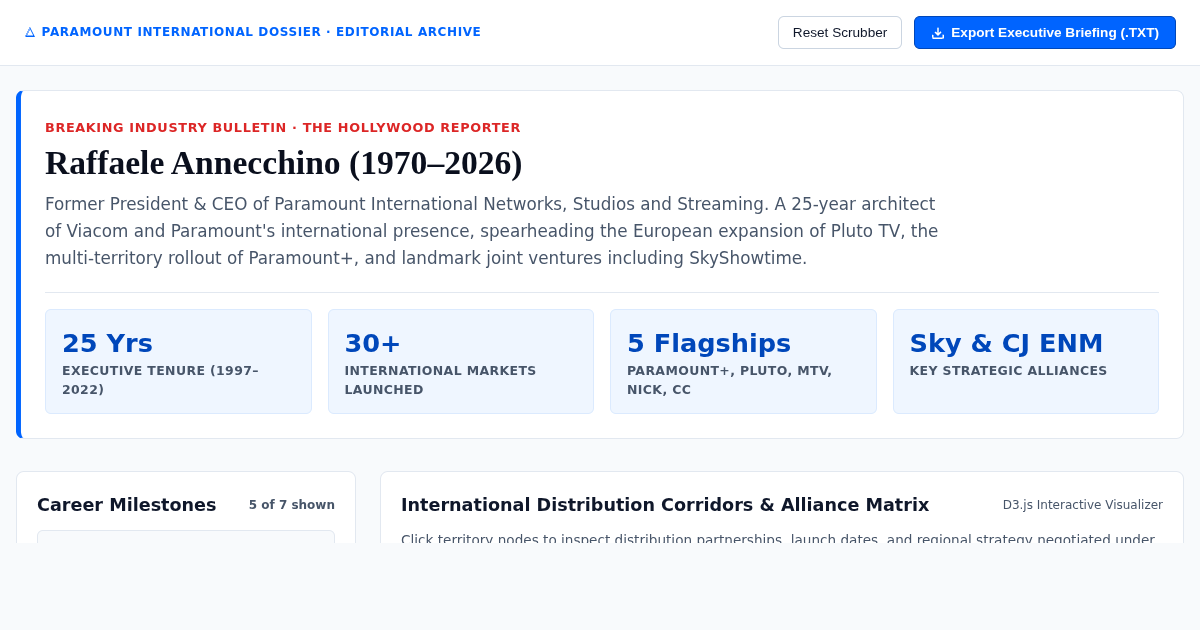This screenshot has width=1200, height=630.
Task: Click the Paramount International Dossier header title
Action: (x=261, y=32)
